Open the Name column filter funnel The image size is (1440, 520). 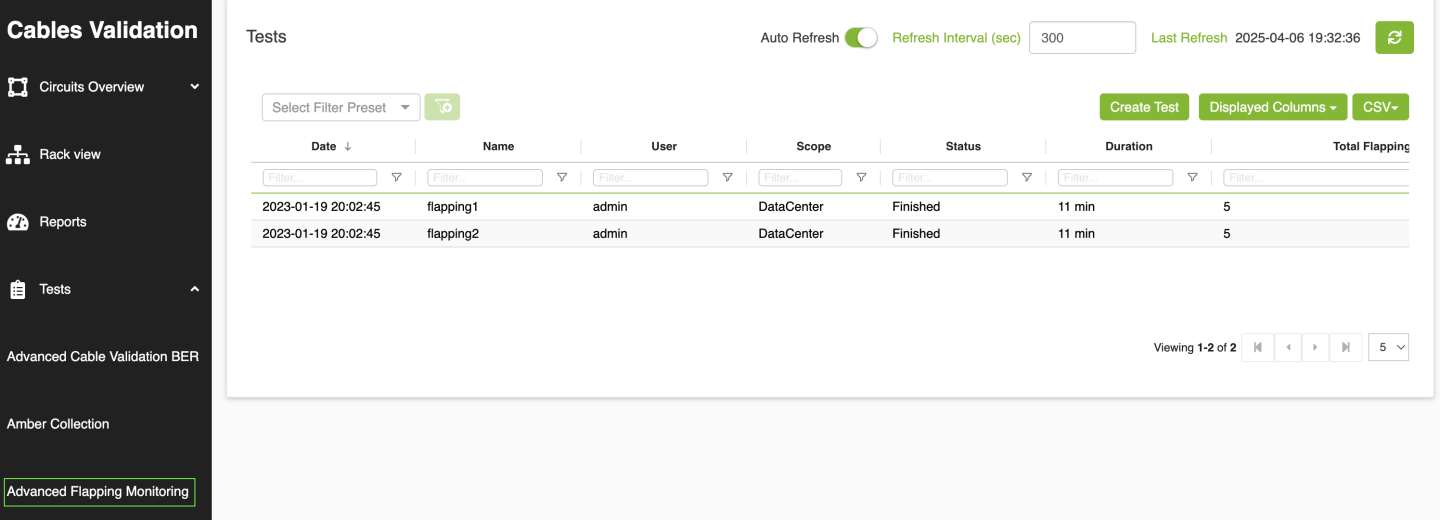point(562,178)
